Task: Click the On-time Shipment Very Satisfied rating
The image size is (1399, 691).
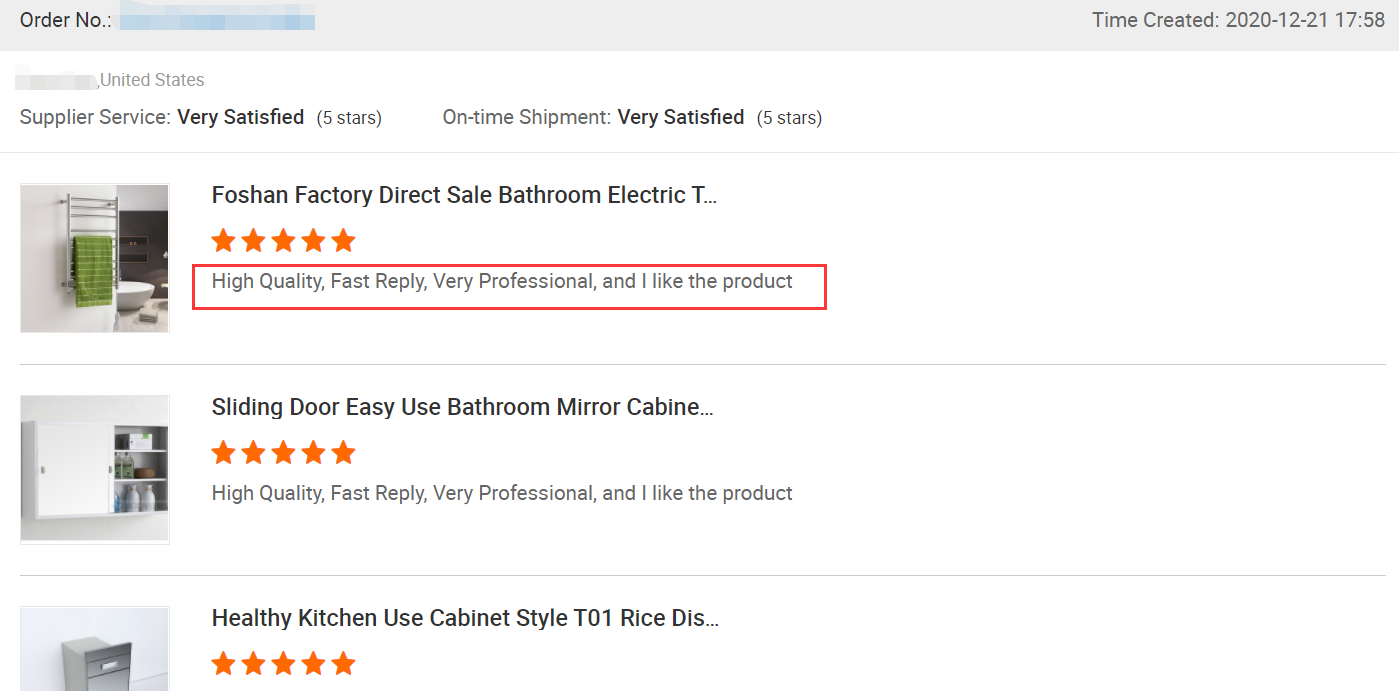Action: [x=681, y=118]
